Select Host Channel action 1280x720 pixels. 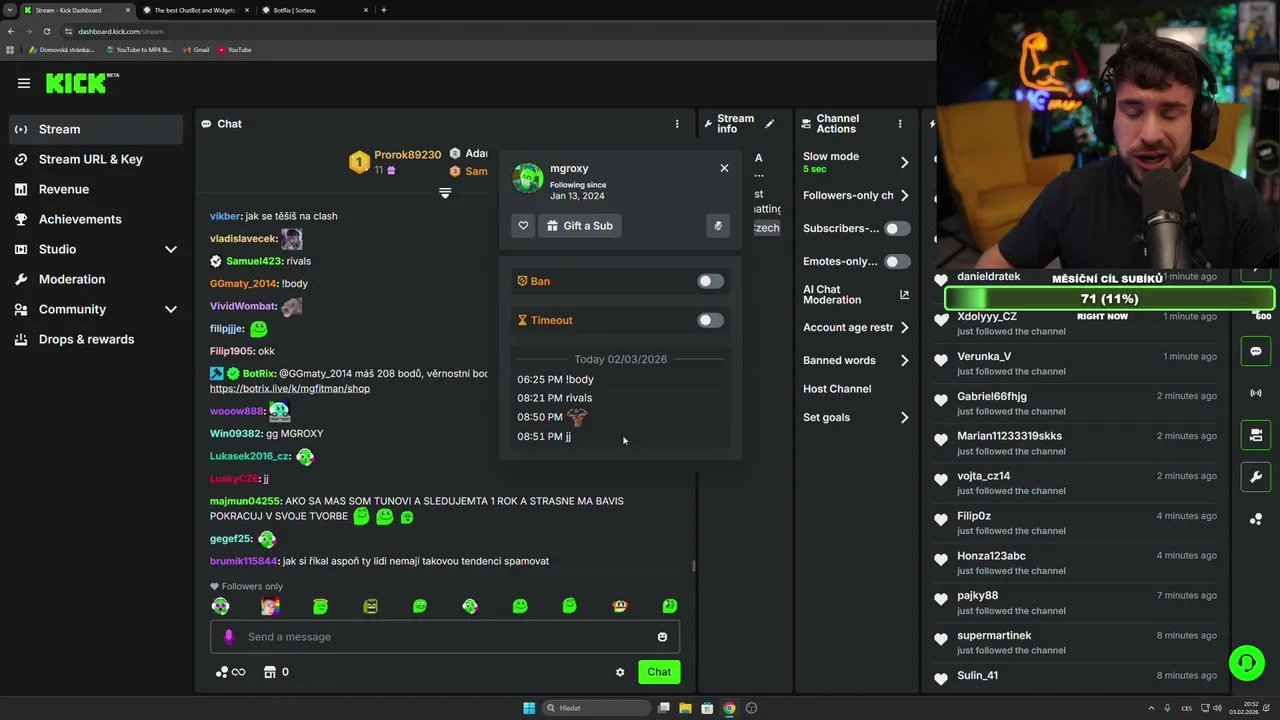coord(837,389)
